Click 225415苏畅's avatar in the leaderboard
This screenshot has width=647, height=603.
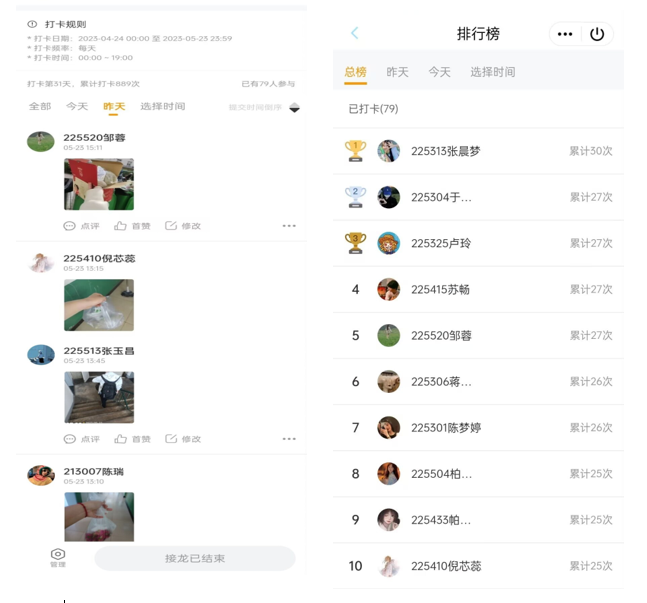tap(389, 289)
